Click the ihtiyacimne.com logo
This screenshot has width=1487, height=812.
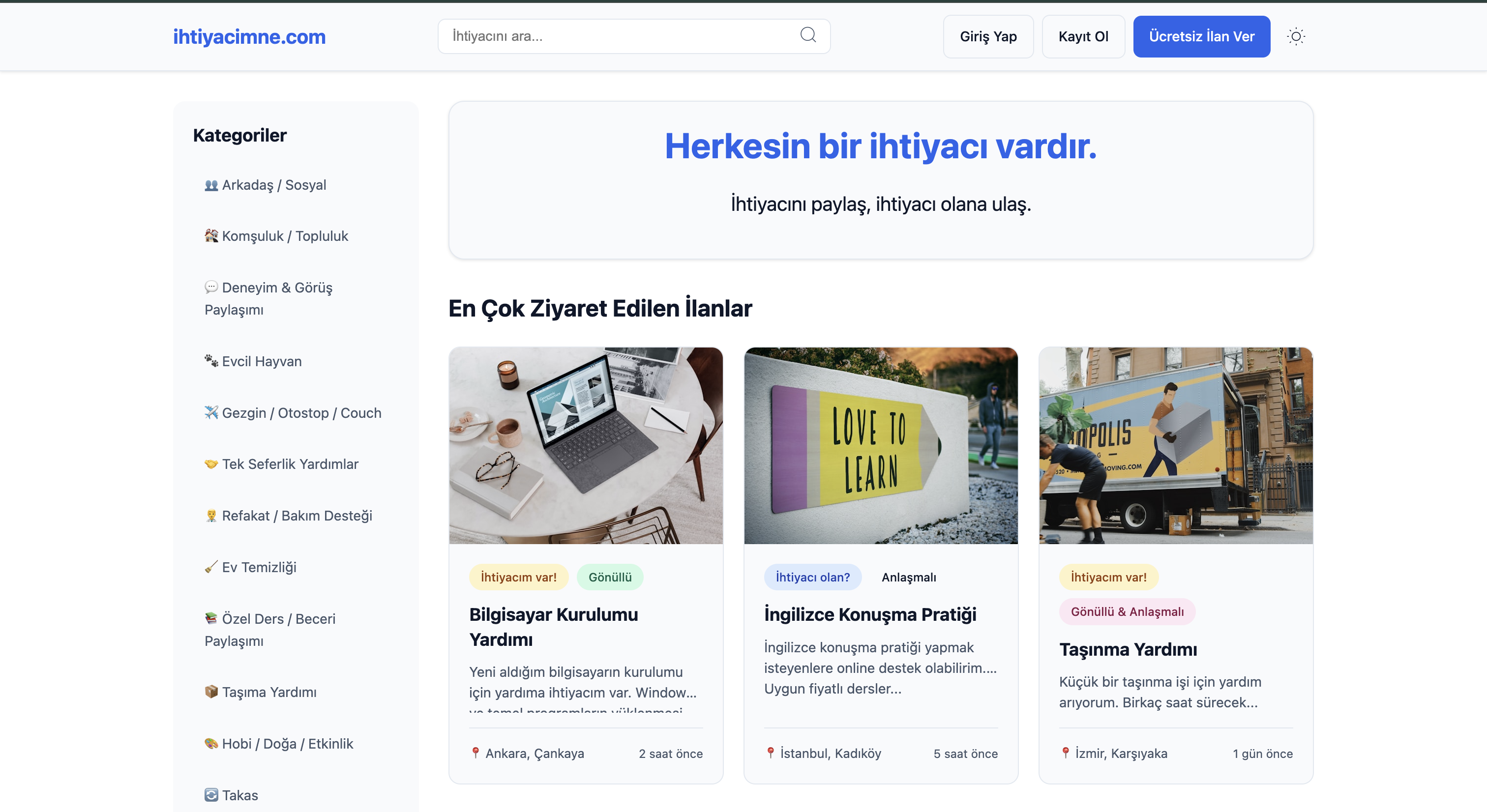point(249,36)
